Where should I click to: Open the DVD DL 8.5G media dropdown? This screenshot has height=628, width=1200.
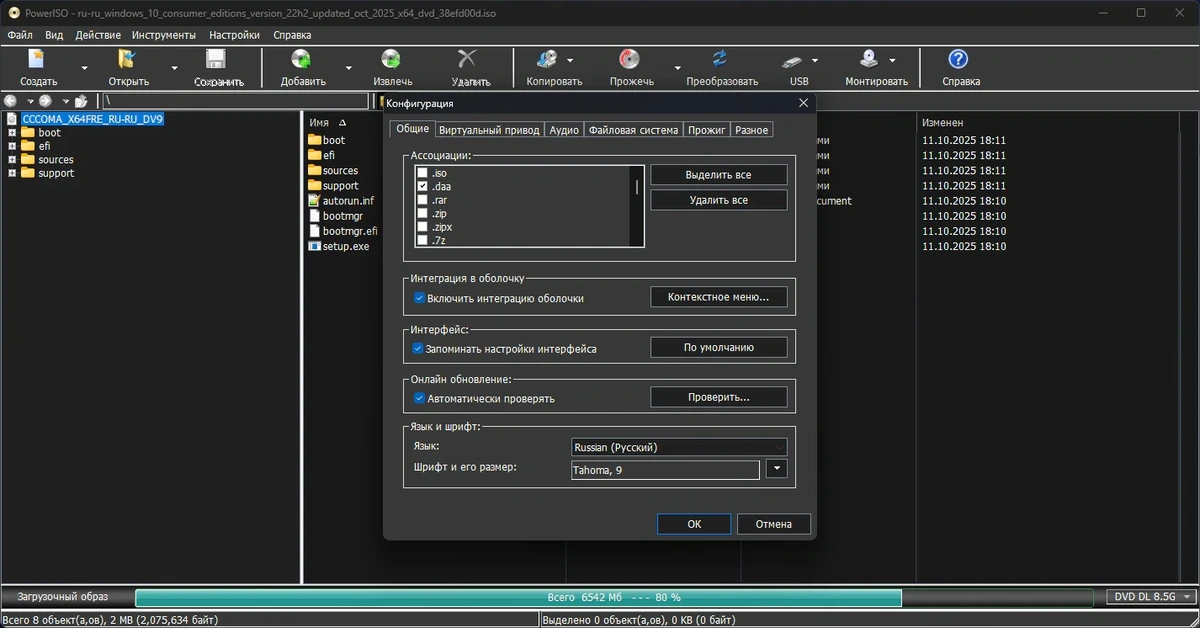1152,597
